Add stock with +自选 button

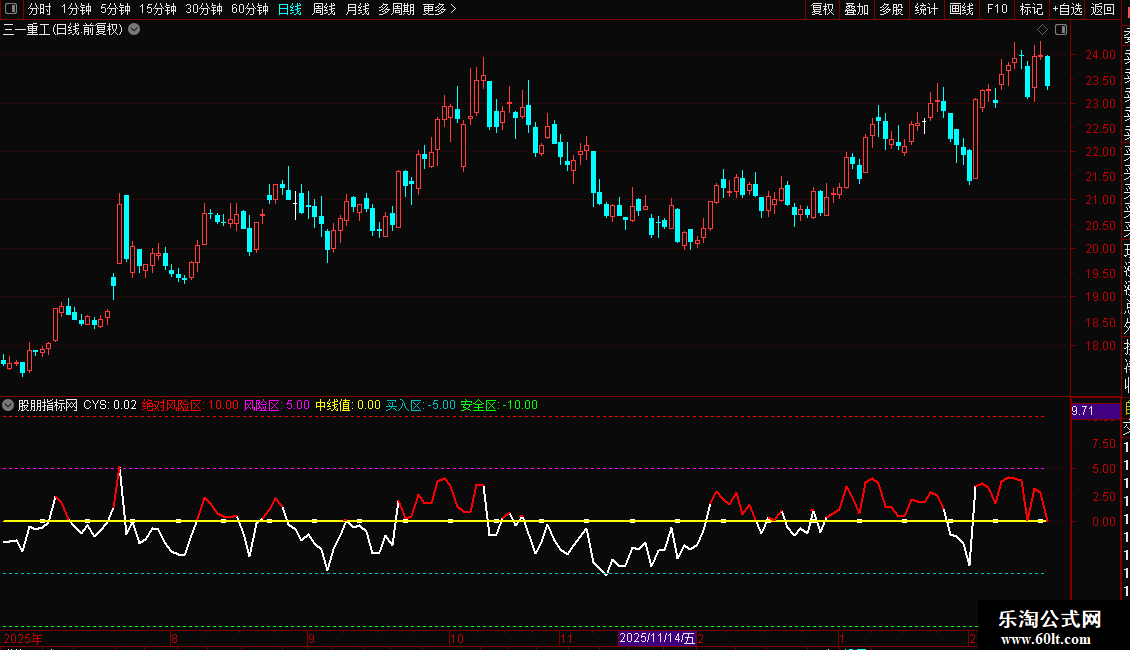[1067, 9]
